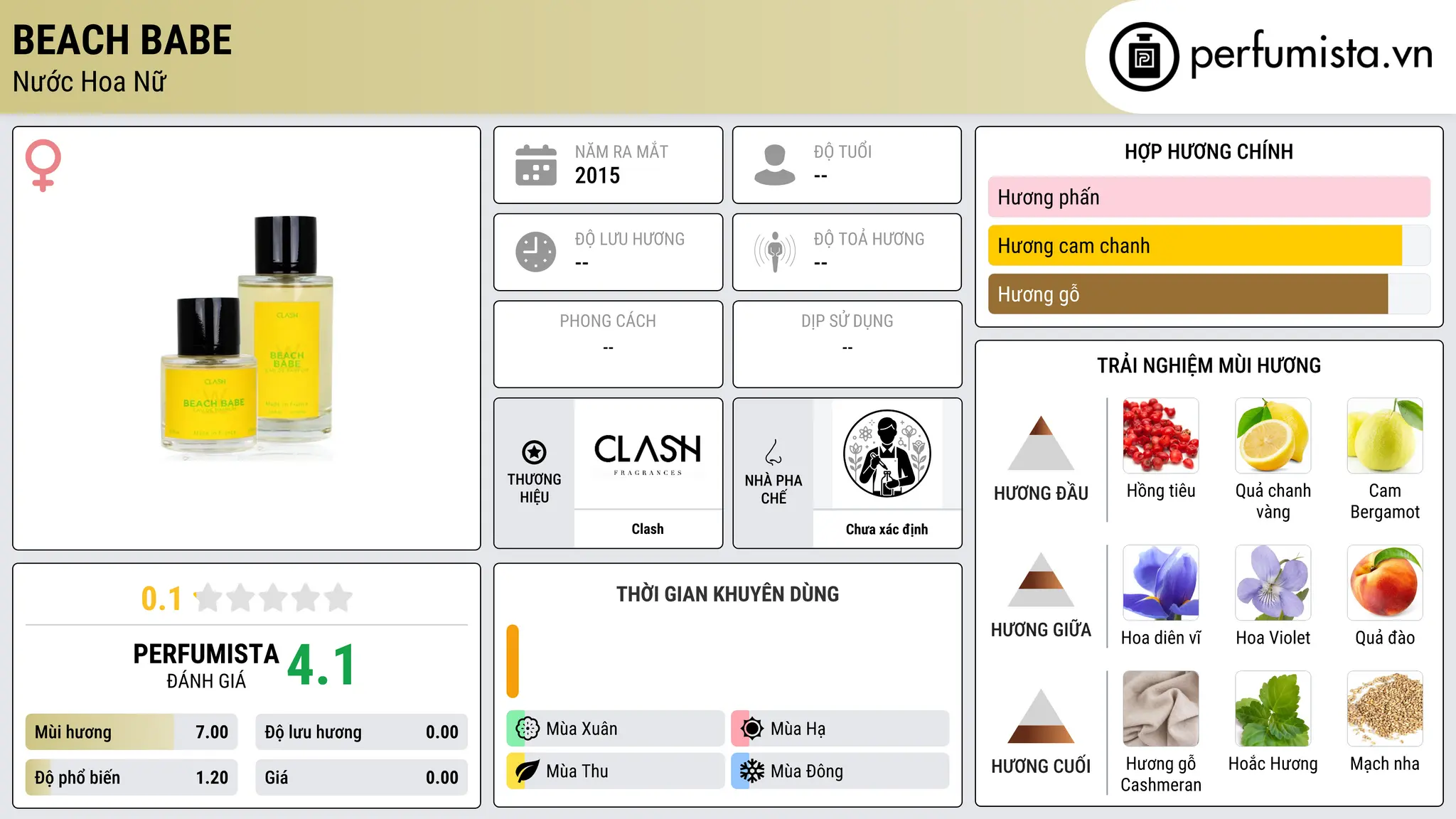Click the Giá 0.00 score bar
The height and width of the screenshot is (819, 1456).
pyautogui.click(x=362, y=778)
